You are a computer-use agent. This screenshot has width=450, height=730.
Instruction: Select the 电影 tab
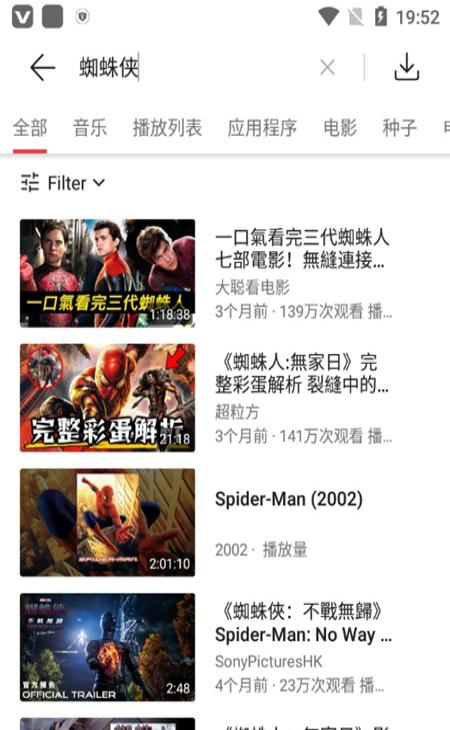(340, 128)
